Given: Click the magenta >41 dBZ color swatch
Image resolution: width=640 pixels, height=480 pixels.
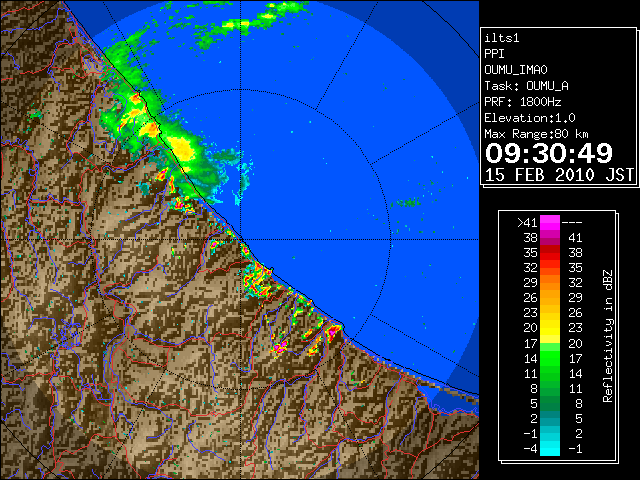Looking at the screenshot, I should click(550, 223).
